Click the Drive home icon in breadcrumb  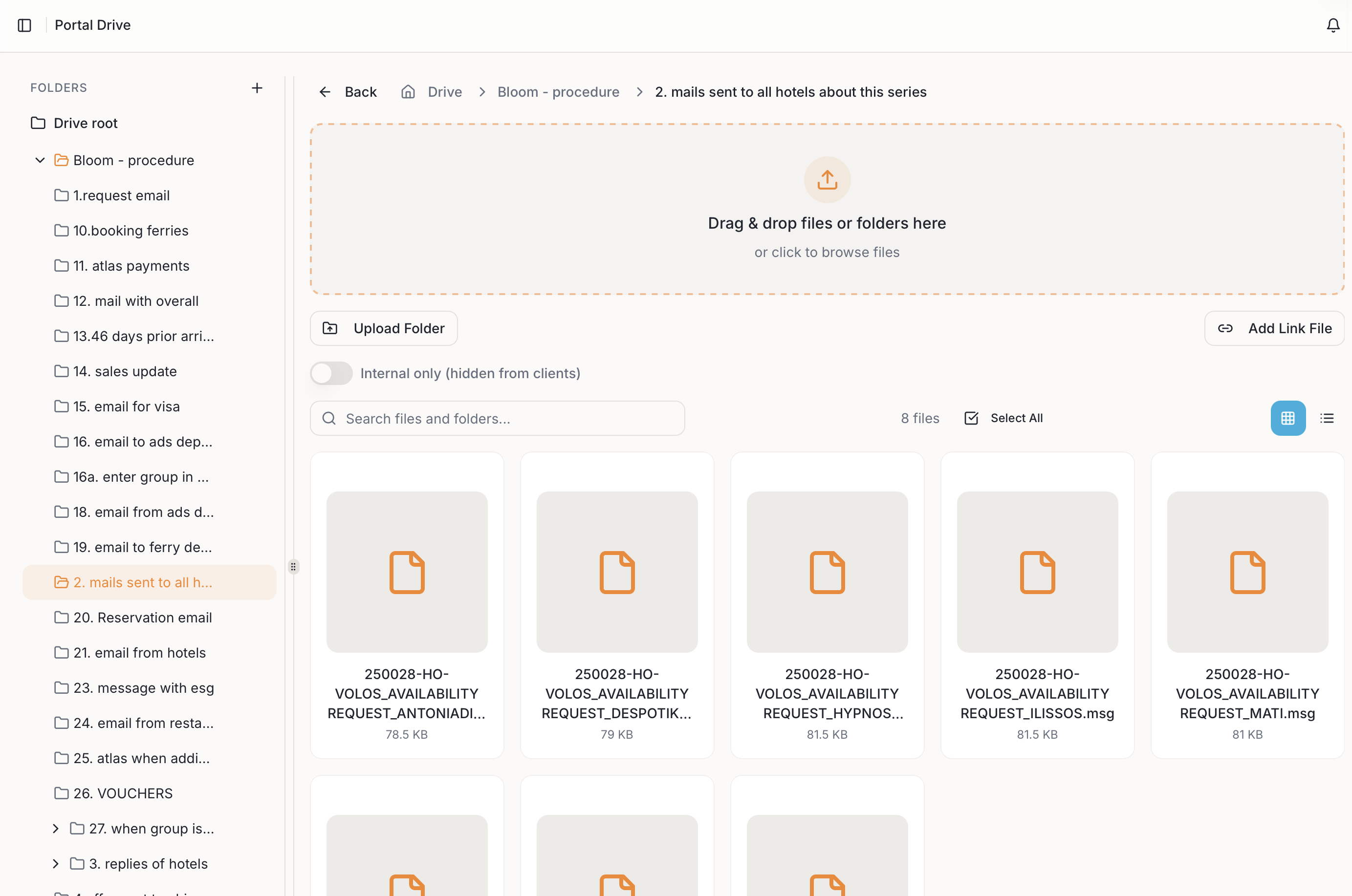point(408,91)
